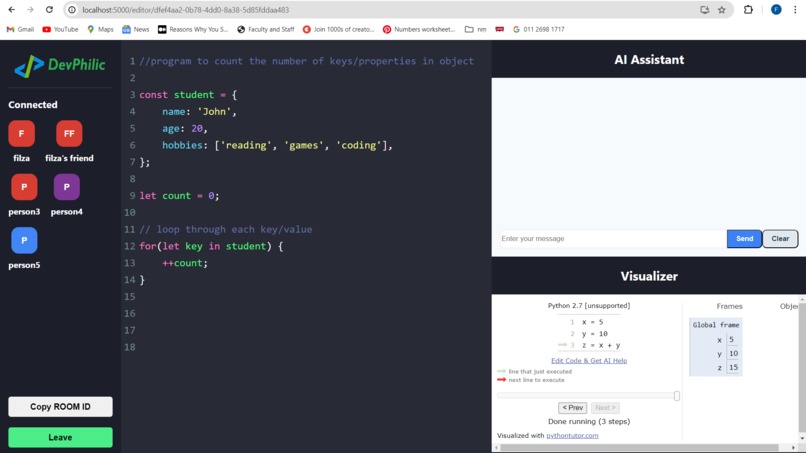Send the AI Assistant message

click(x=744, y=239)
